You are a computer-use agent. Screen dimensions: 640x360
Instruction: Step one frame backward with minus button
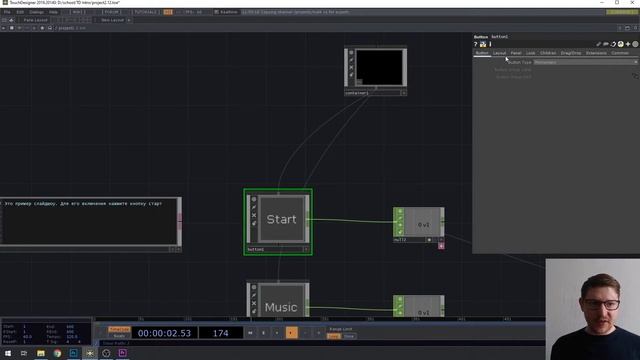click(x=305, y=333)
